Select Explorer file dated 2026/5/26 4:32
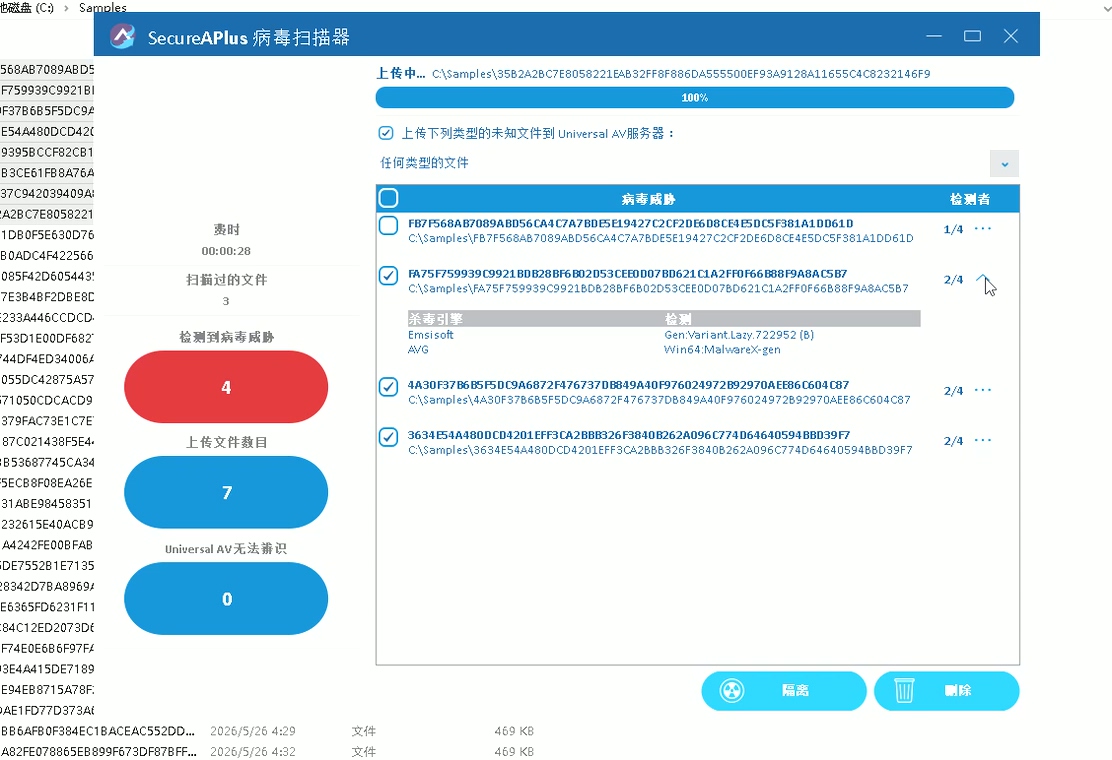The image size is (1112, 760). click(x=267, y=751)
